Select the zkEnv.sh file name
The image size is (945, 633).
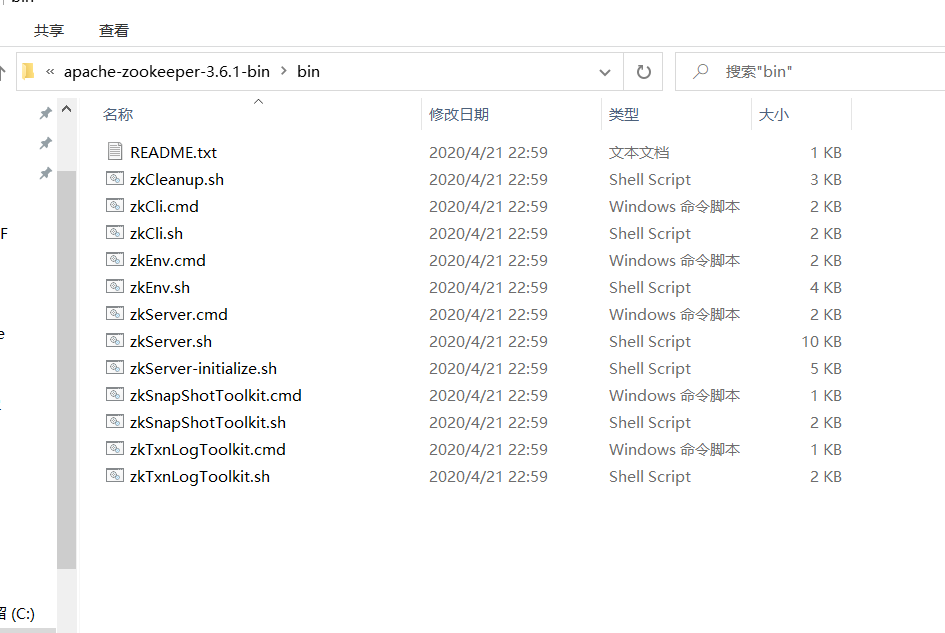click(160, 288)
